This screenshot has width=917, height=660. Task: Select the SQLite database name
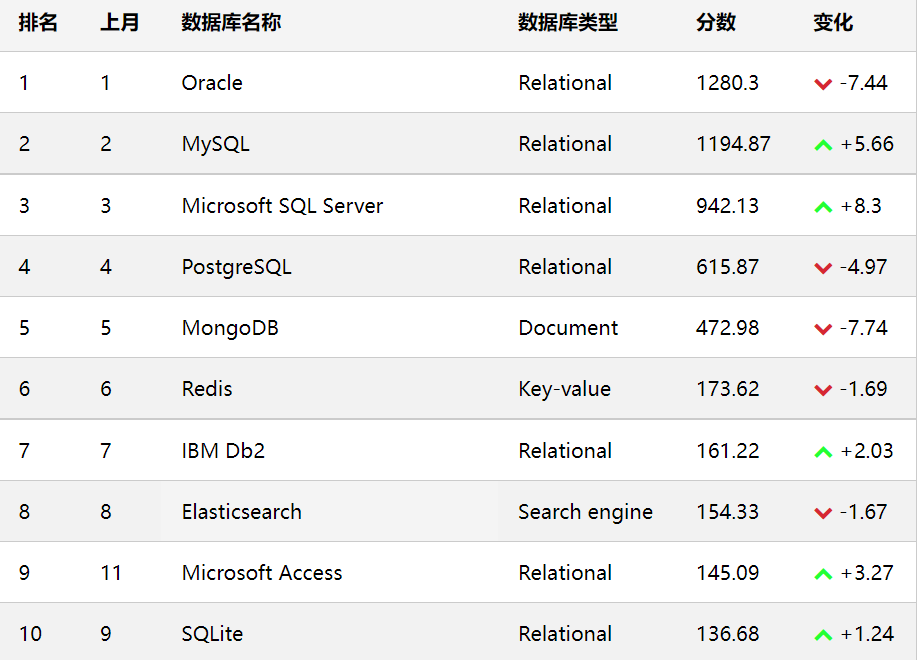pos(212,634)
